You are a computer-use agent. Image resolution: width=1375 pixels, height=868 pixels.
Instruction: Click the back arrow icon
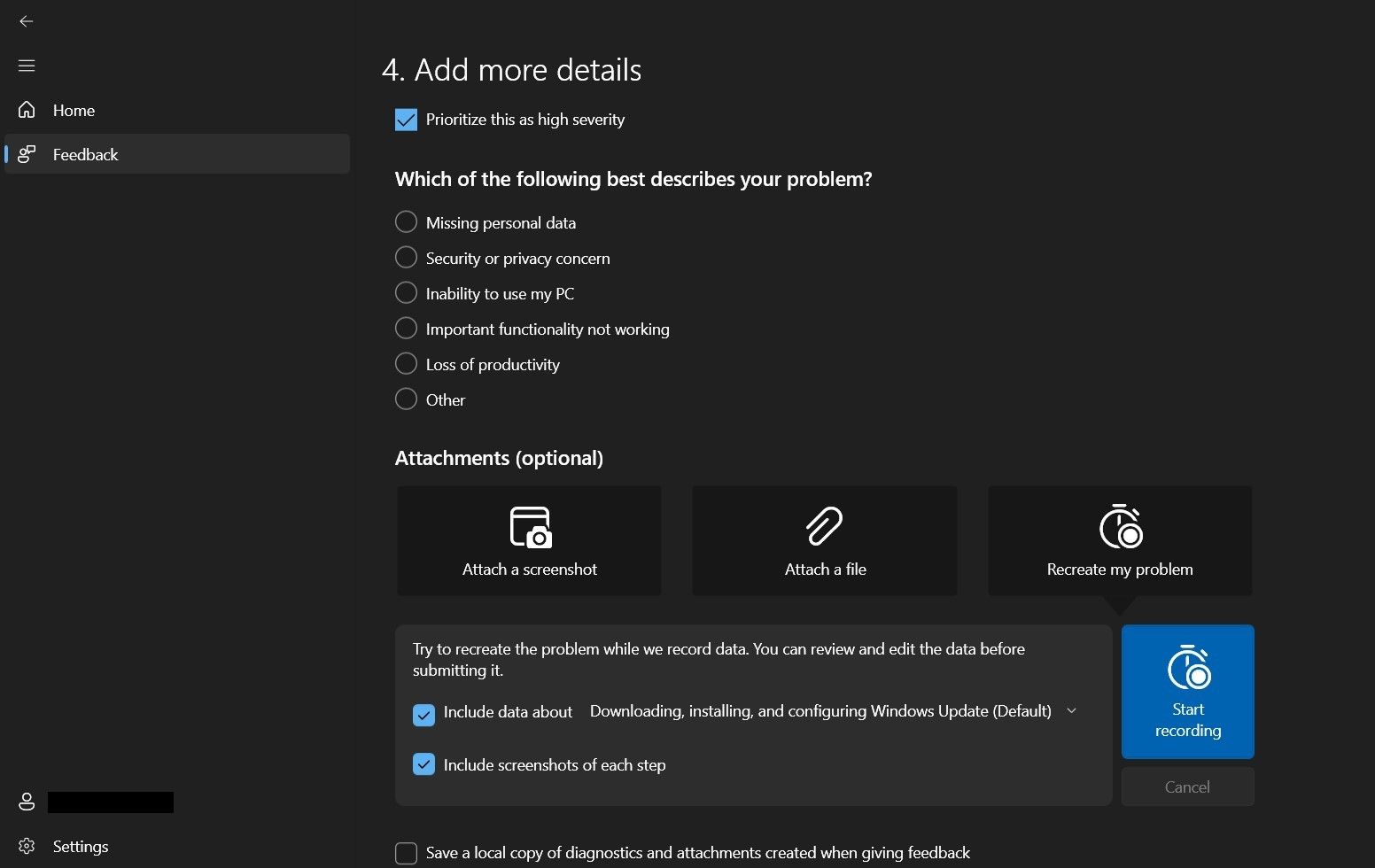click(27, 21)
